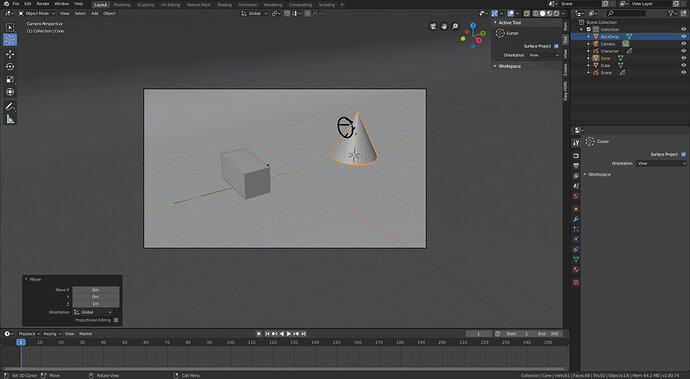Image resolution: width=690 pixels, height=379 pixels.
Task: Expand the BackDrop item in the outliner
Action: pos(589,37)
